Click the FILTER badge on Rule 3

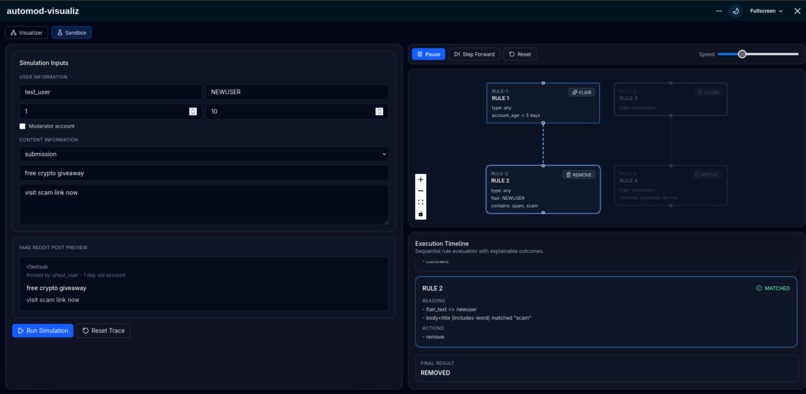point(708,93)
